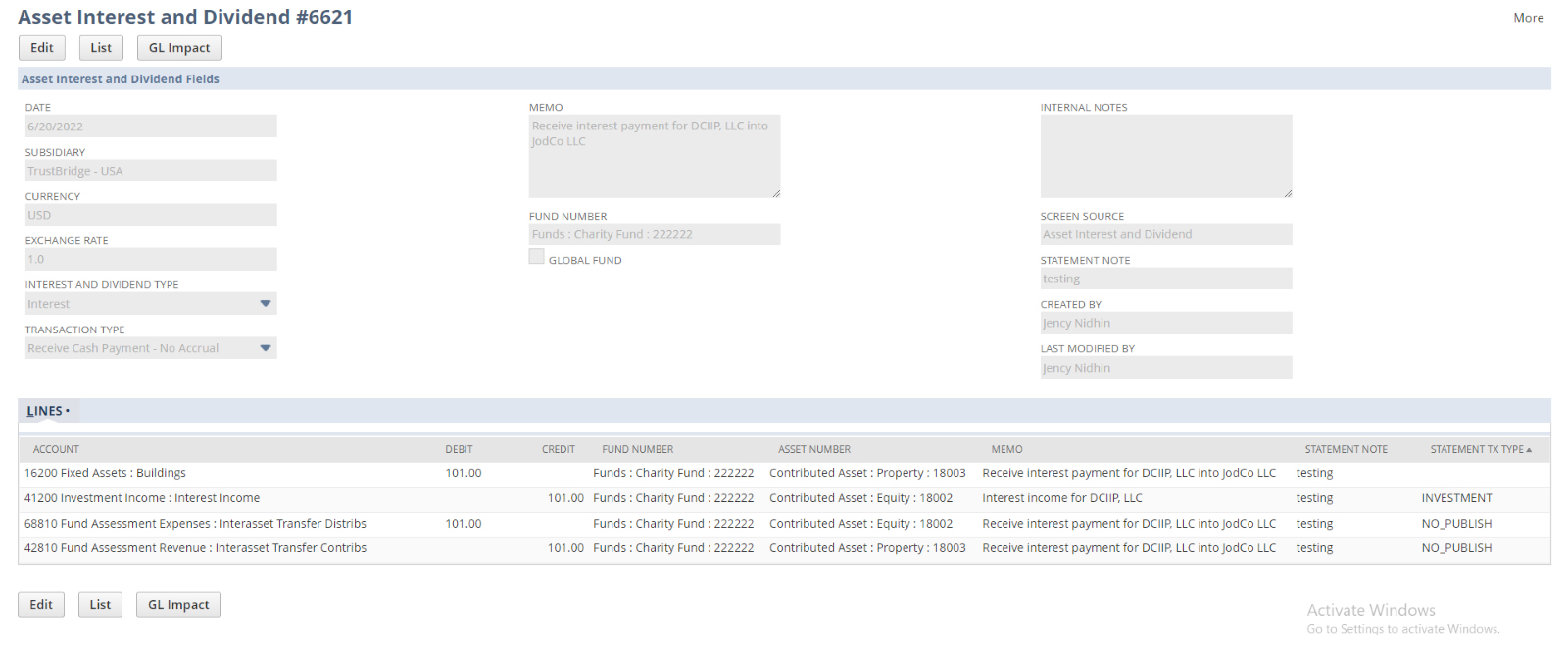Toggle the Global Fund checkbox
Viewport: 1568px width, 660px height.
[536, 257]
